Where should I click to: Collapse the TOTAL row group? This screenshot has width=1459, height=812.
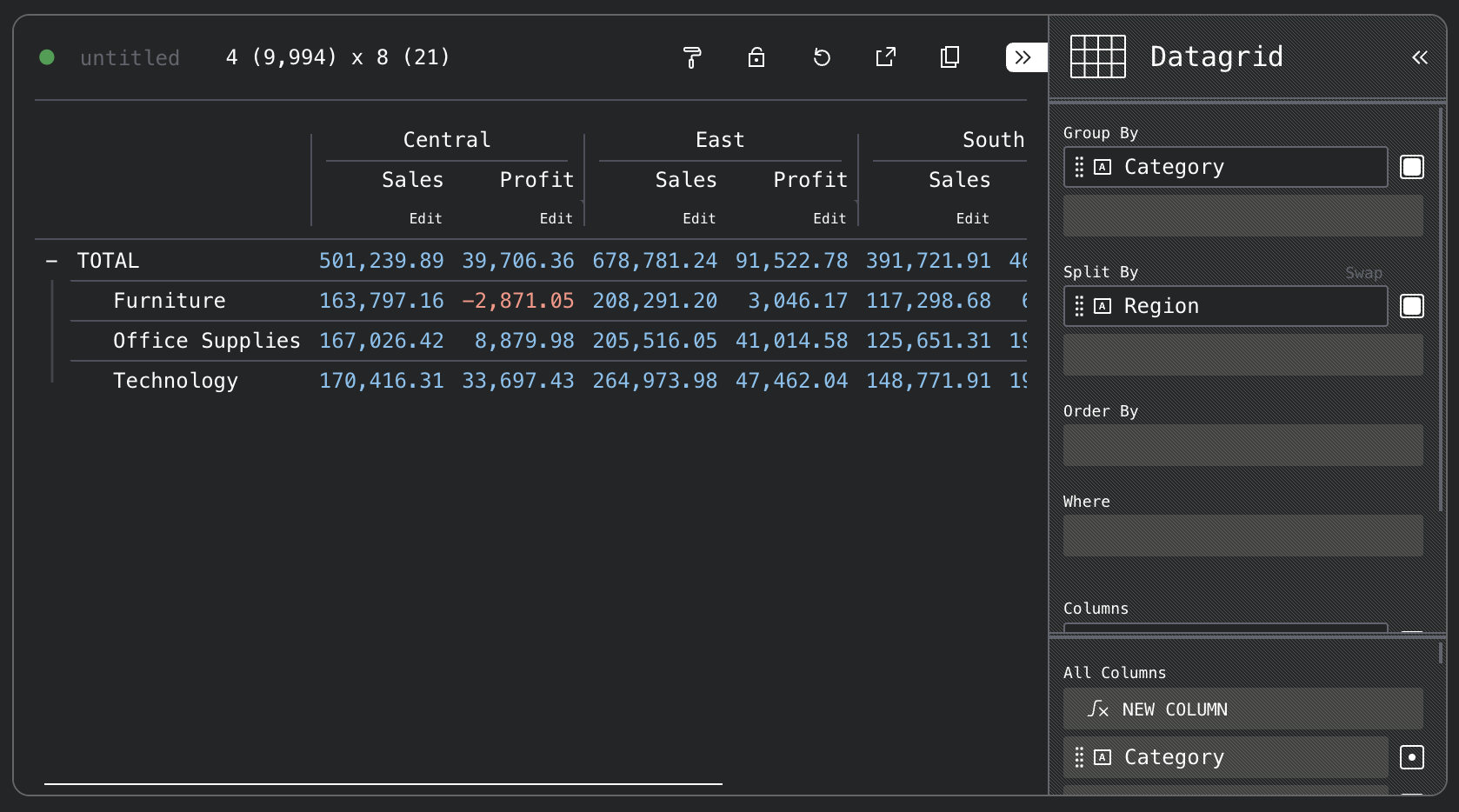click(x=52, y=261)
